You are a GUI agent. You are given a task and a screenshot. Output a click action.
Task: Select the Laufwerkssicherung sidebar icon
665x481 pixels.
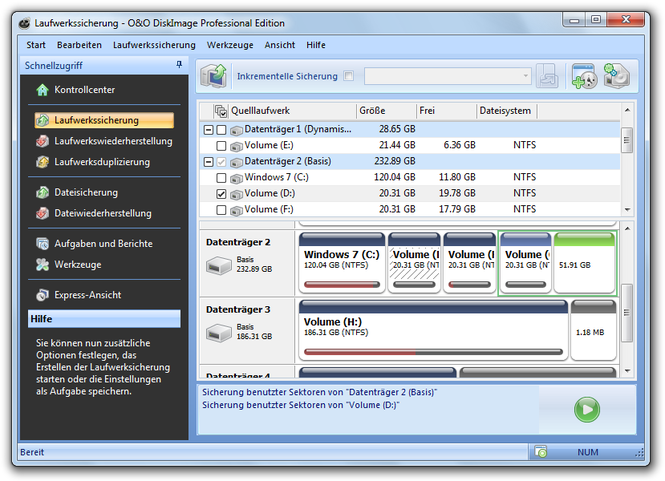pyautogui.click(x=42, y=120)
